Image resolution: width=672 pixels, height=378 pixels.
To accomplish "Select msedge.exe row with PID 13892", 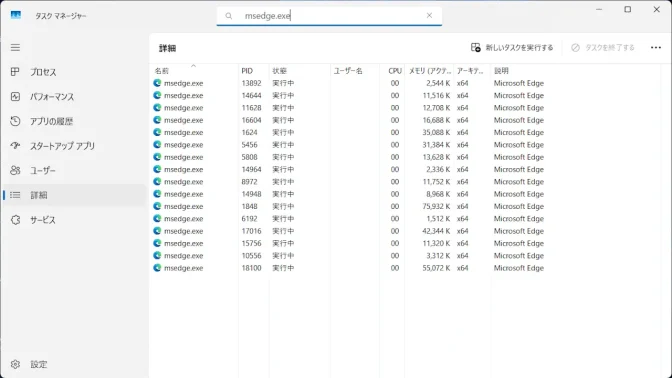I will click(x=405, y=83).
